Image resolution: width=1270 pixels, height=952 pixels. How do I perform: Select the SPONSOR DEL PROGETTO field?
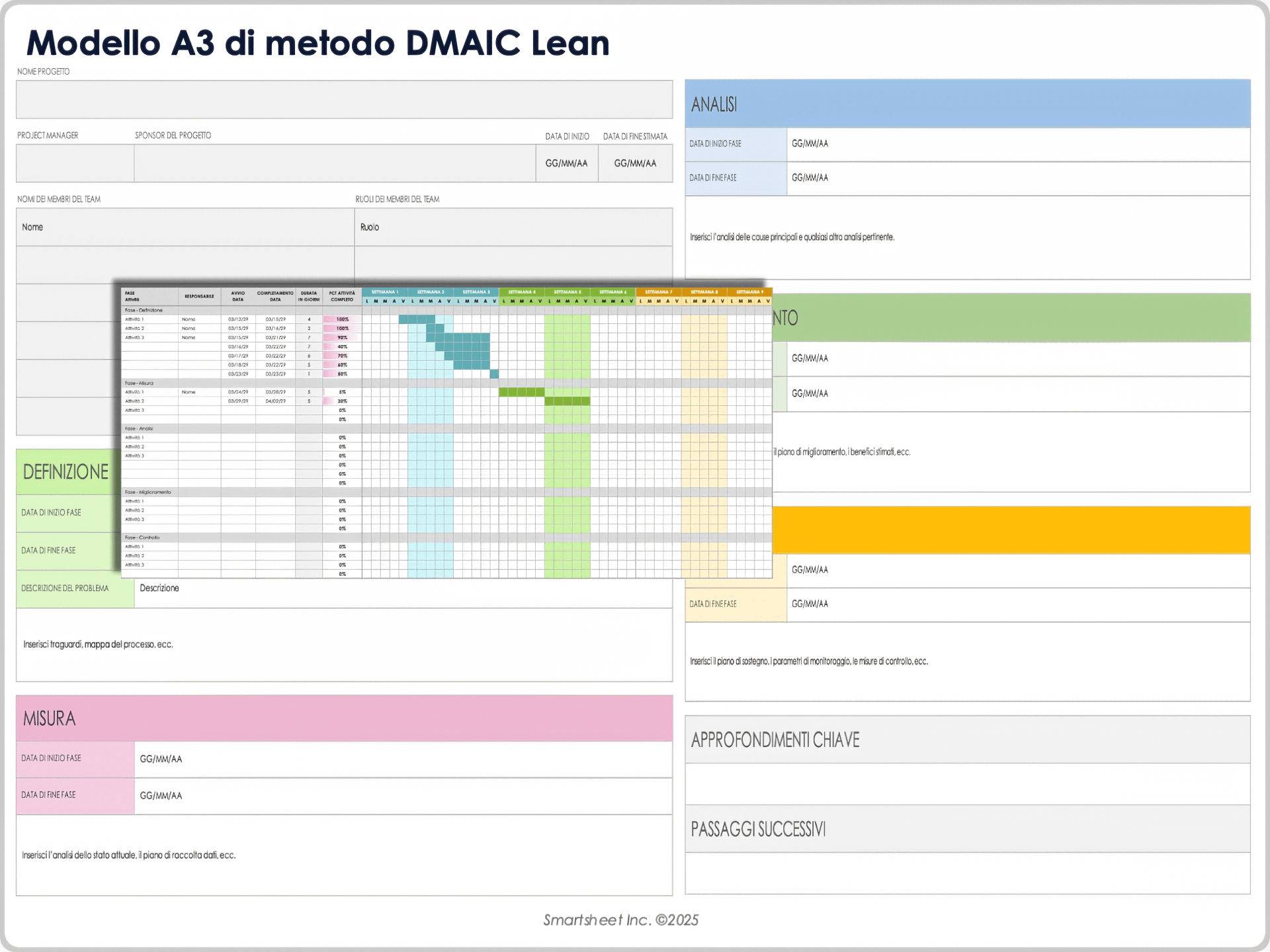point(334,163)
